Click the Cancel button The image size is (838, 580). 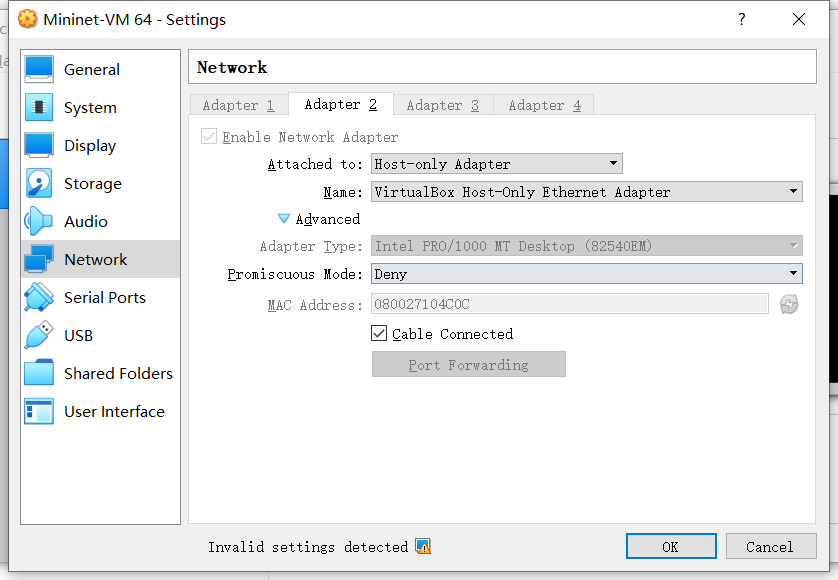pos(771,546)
